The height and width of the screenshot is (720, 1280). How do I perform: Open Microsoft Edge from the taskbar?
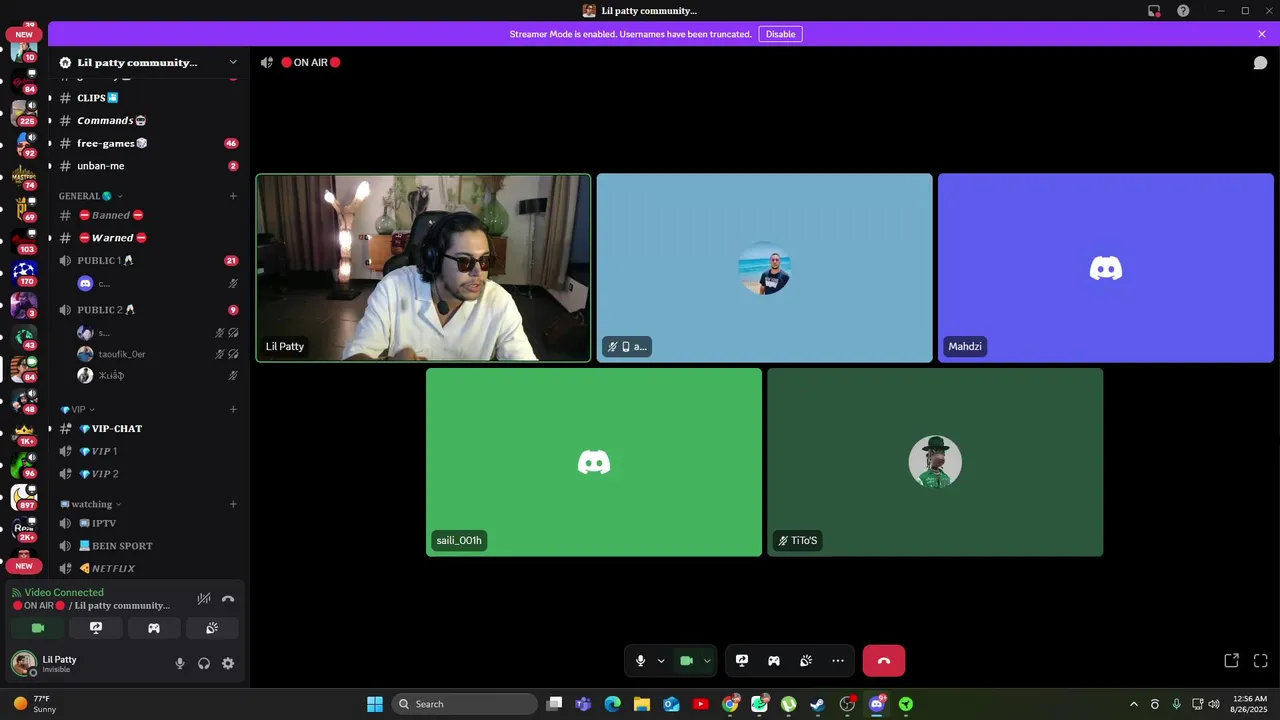click(613, 704)
